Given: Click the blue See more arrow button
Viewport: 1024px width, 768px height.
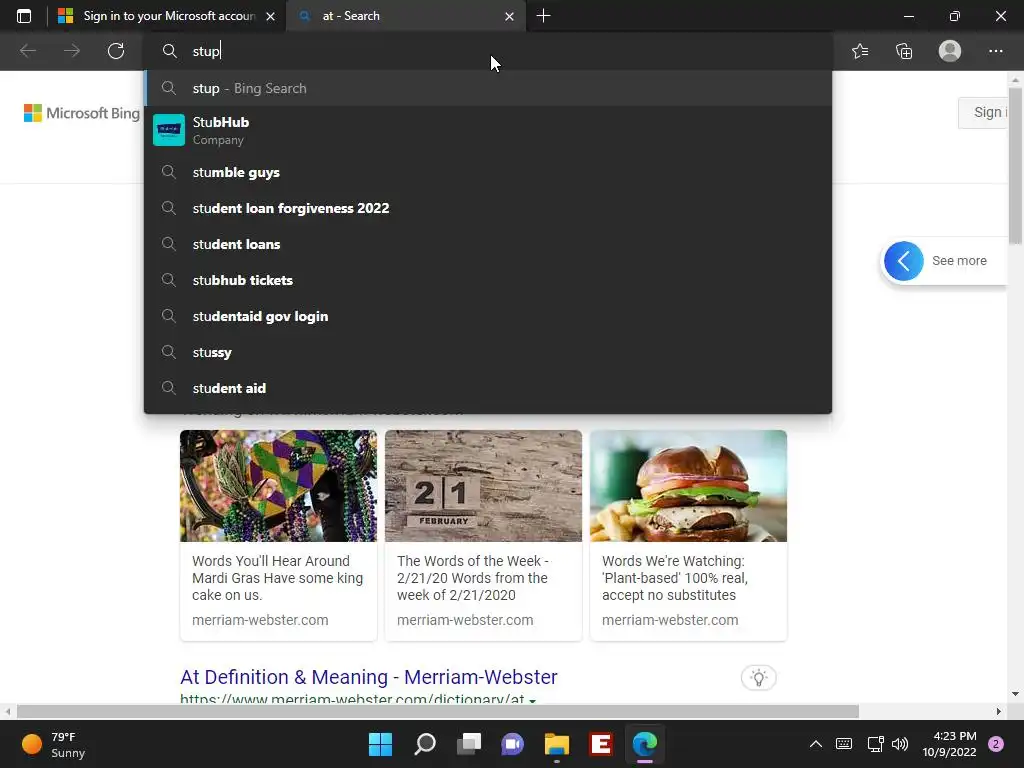Looking at the screenshot, I should point(903,261).
